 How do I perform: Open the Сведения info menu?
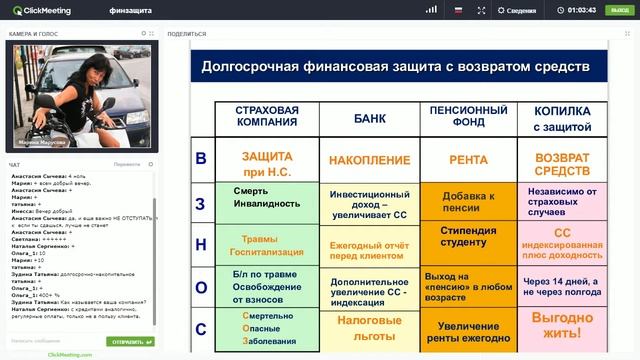(x=517, y=11)
